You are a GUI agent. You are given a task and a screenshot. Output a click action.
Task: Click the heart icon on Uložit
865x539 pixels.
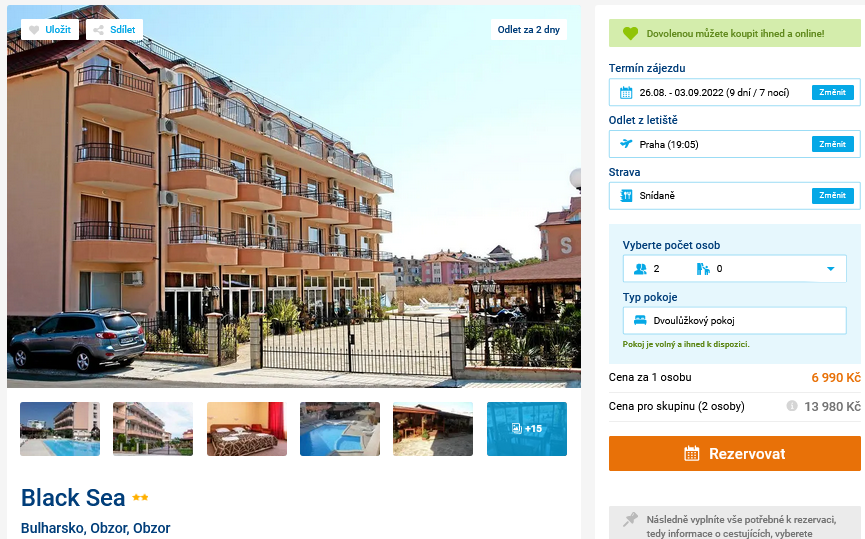tap(34, 30)
